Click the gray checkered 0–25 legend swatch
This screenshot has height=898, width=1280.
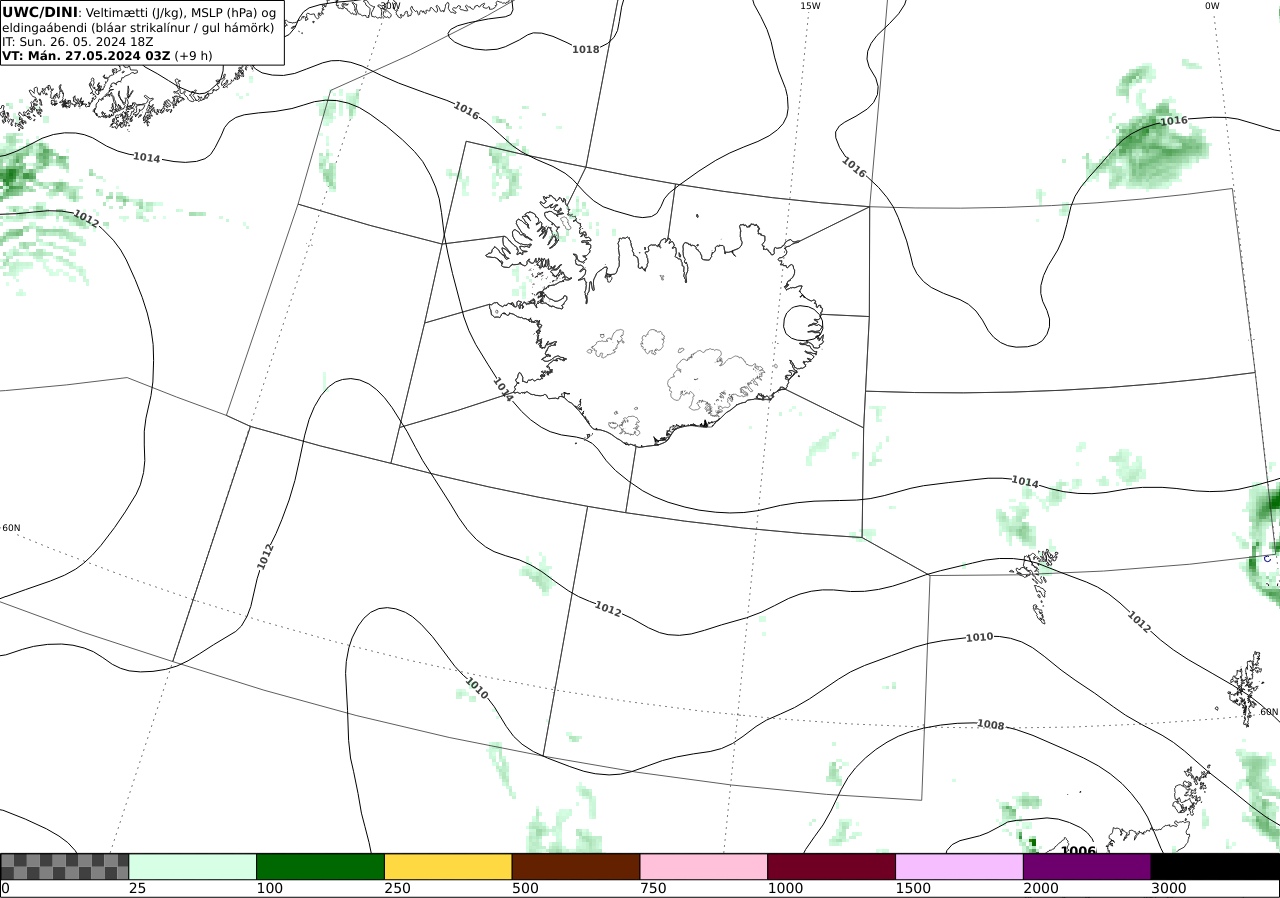coord(65,866)
